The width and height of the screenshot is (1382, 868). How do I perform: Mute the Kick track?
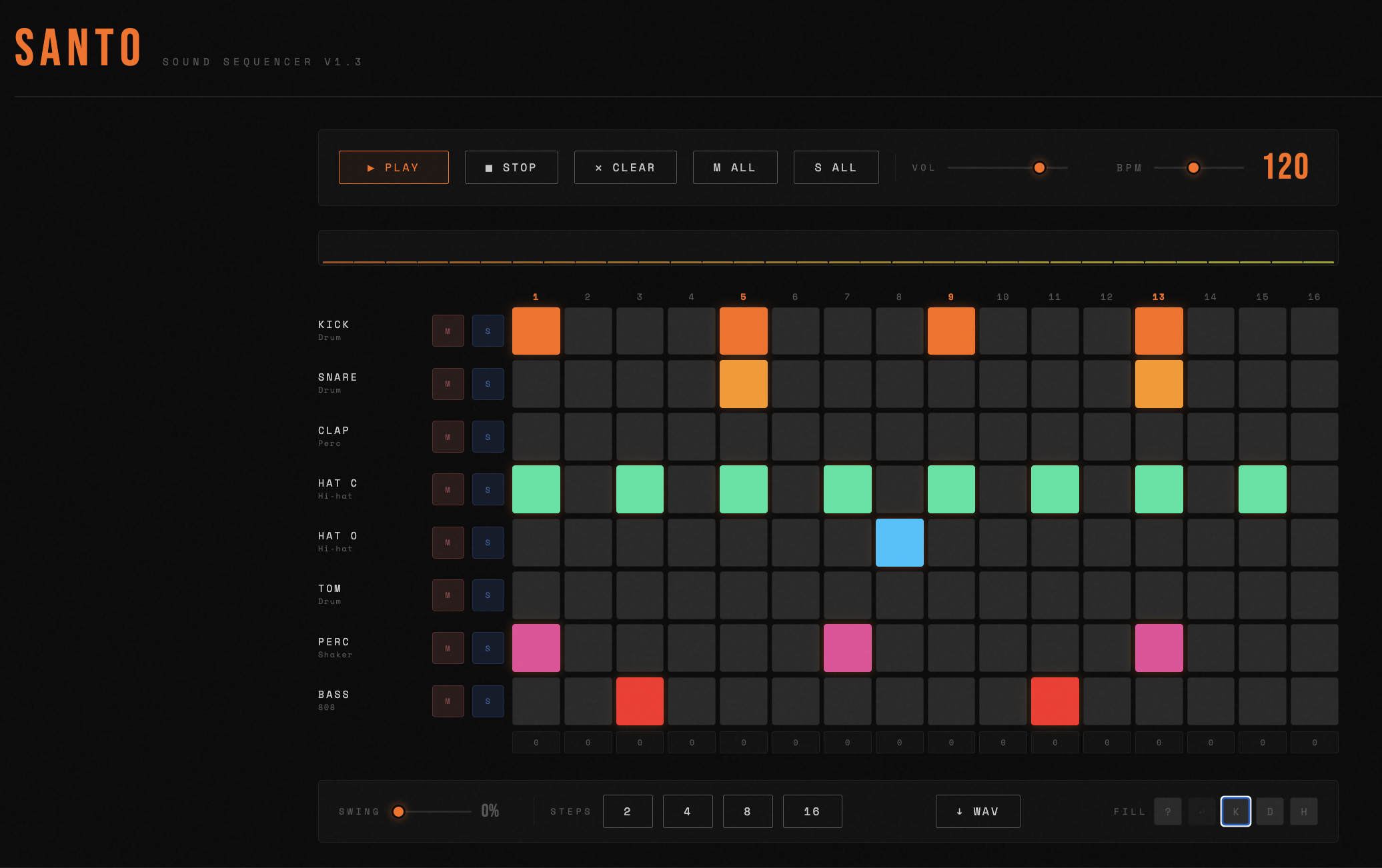pos(448,331)
